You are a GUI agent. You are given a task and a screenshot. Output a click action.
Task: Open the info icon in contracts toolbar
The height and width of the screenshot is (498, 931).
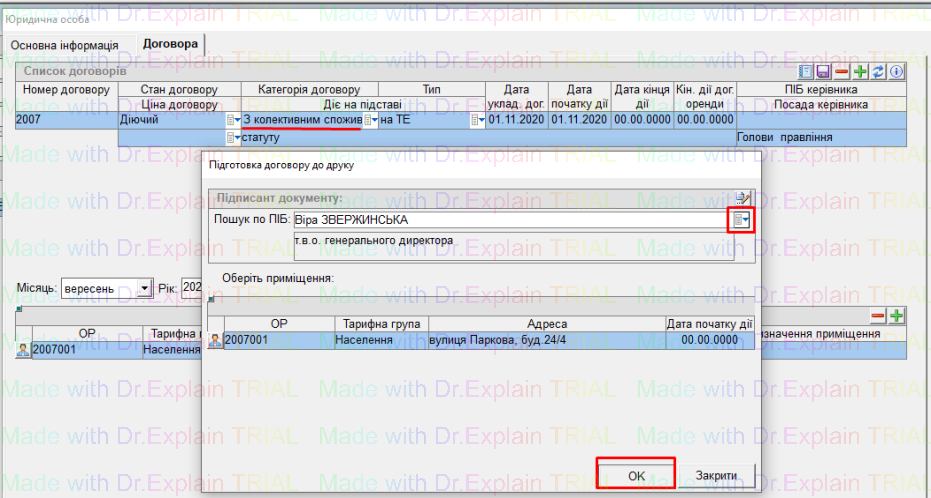[x=896, y=72]
